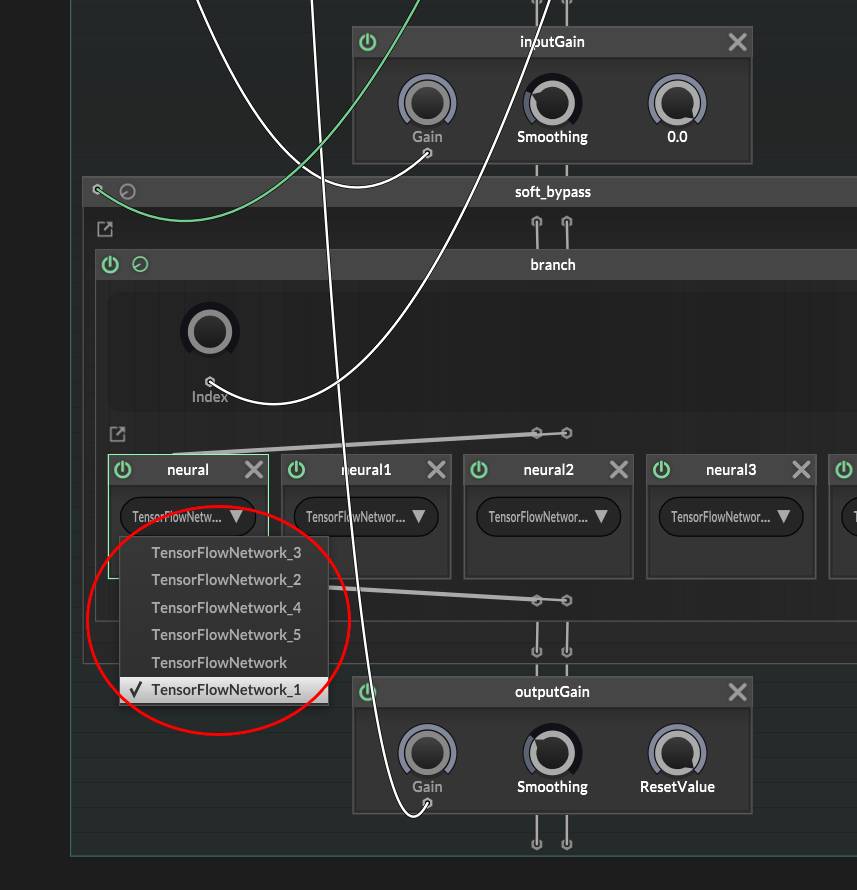Click the soft_bypass parameter connection dot

(98, 189)
